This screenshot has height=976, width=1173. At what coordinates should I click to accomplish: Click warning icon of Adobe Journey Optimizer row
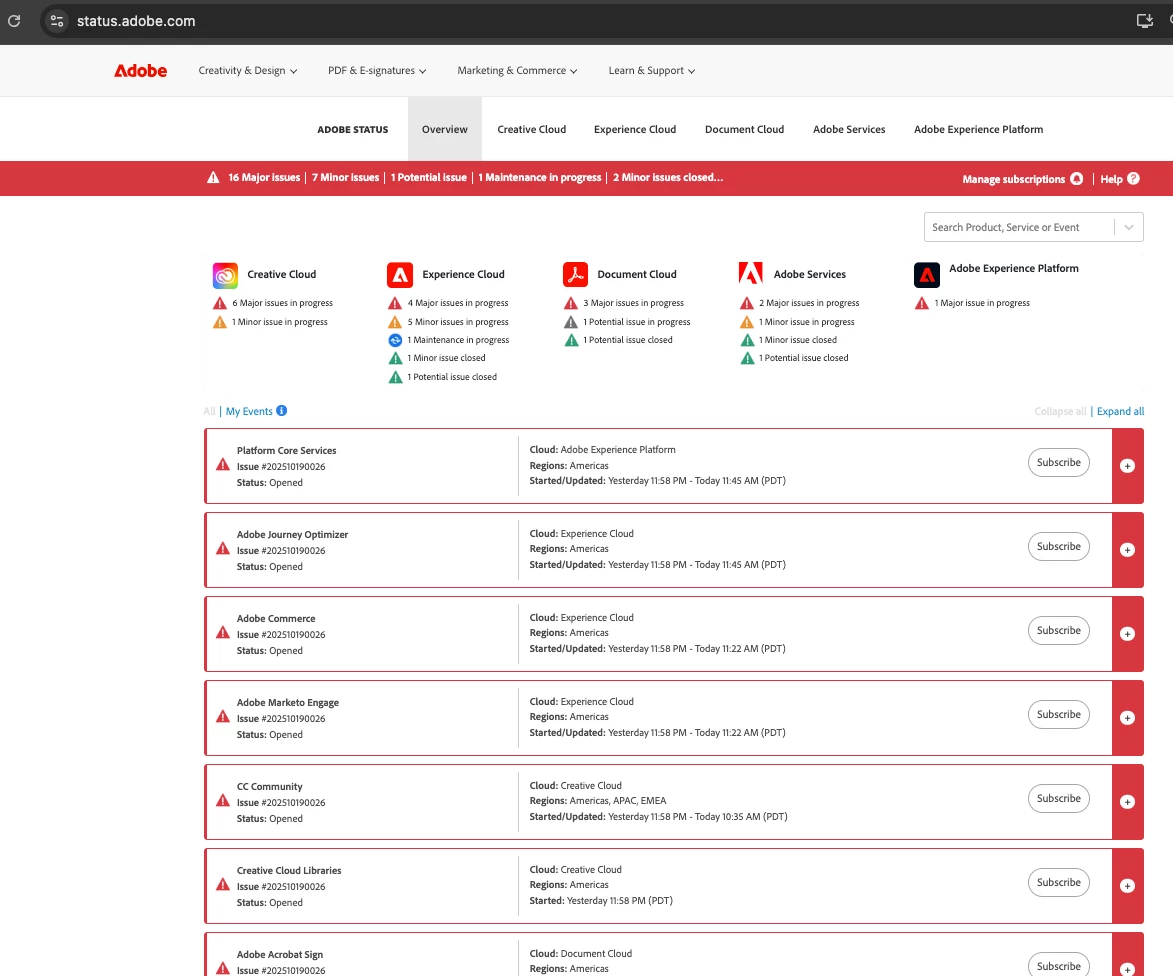coord(223,548)
